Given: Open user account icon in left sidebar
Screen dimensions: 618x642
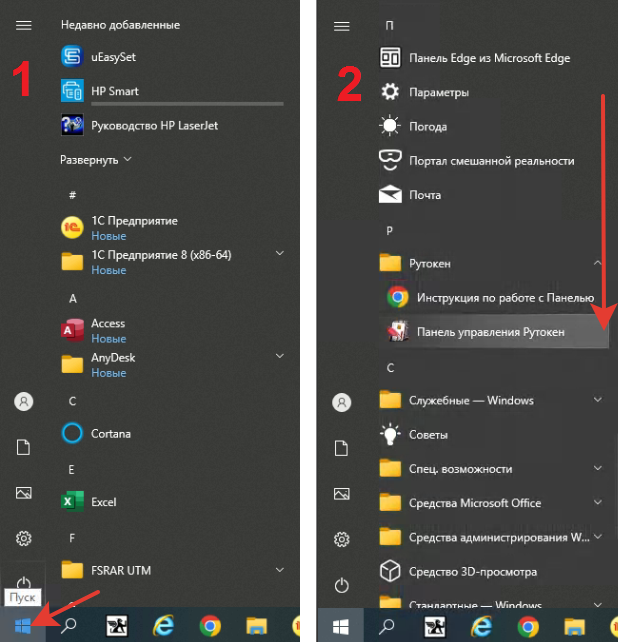Looking at the screenshot, I should tap(24, 401).
